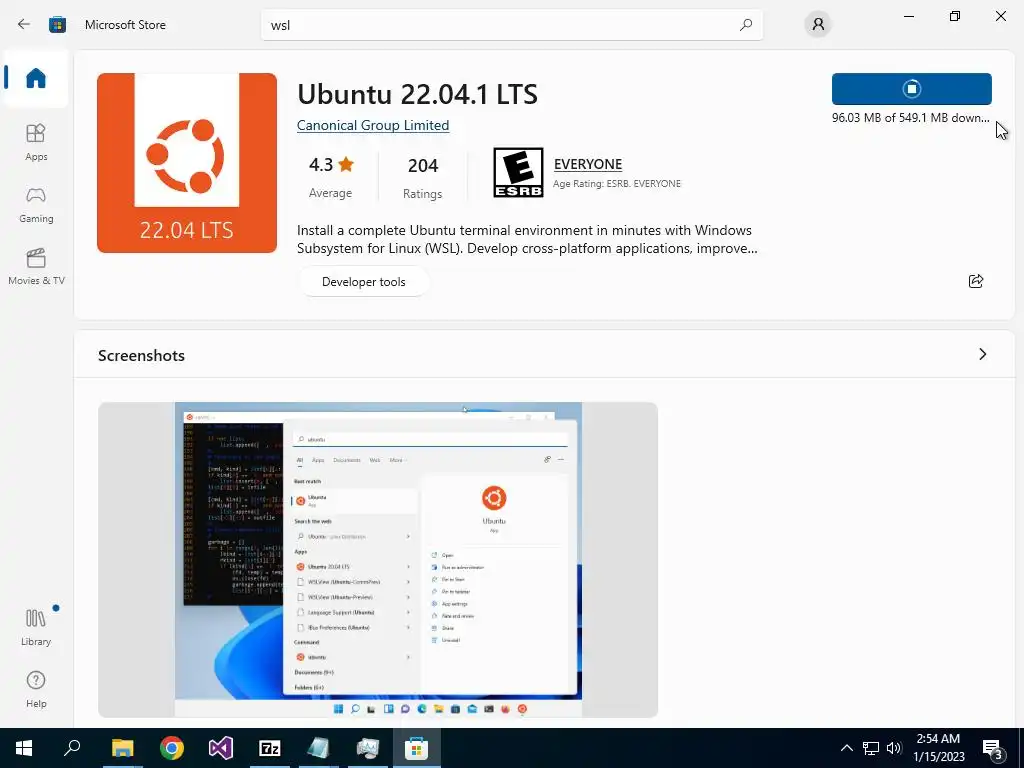Open the network status tray icon
The image size is (1024, 768).
pyautogui.click(x=871, y=748)
